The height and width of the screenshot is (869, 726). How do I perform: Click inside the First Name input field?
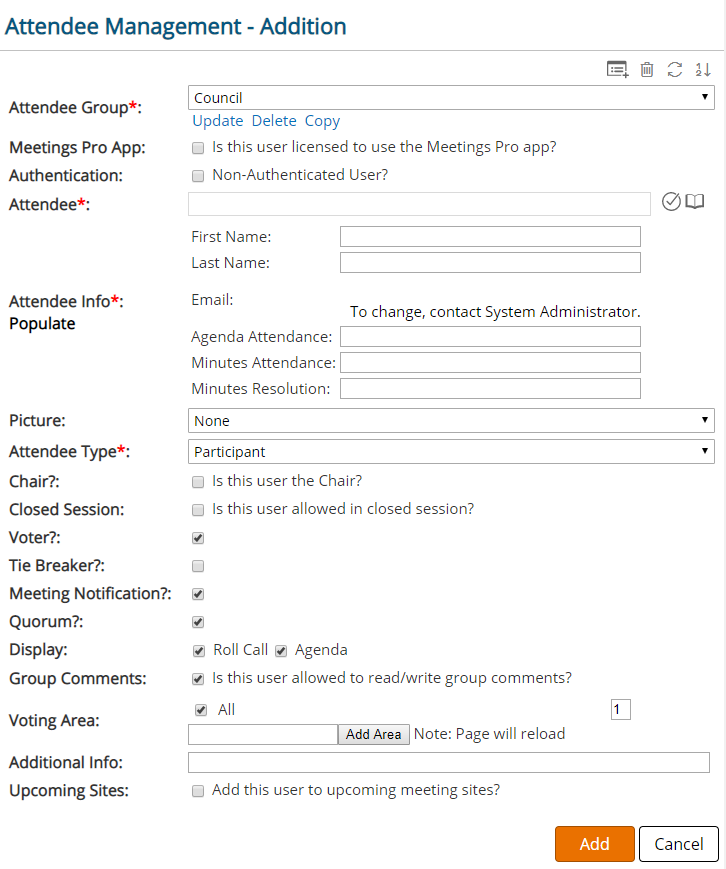[490, 236]
